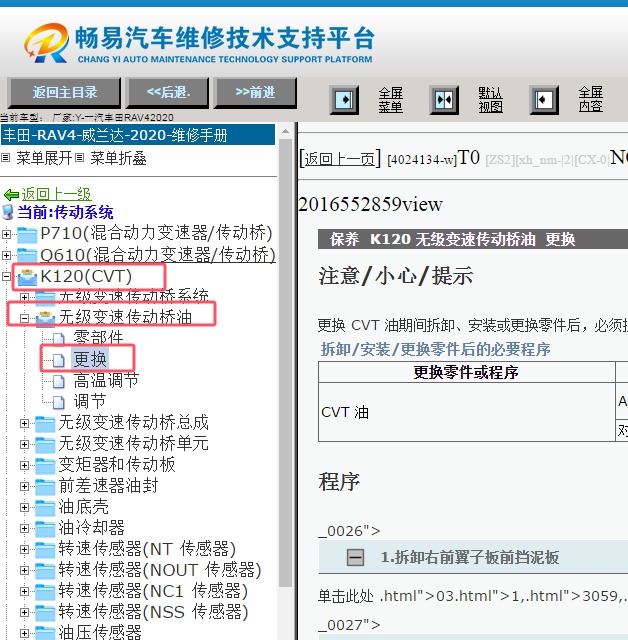
Task: Click the 丰田-RAV4-威兰达-2020-维修手册 title bar
Action: 138,135
